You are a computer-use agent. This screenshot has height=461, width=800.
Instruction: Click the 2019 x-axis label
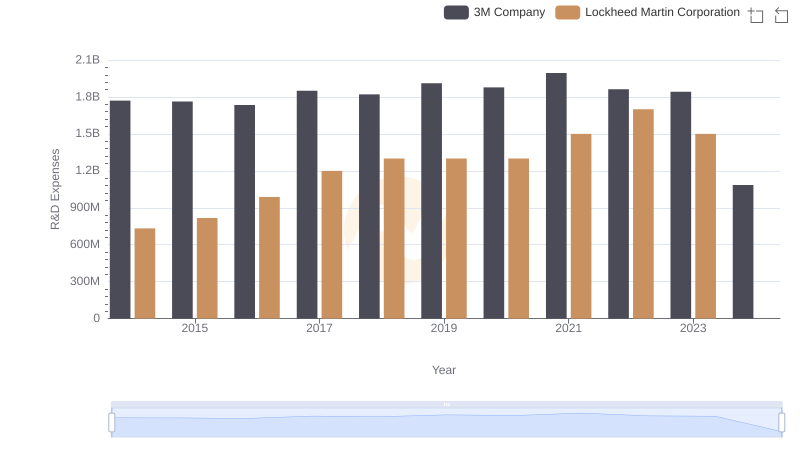[444, 328]
